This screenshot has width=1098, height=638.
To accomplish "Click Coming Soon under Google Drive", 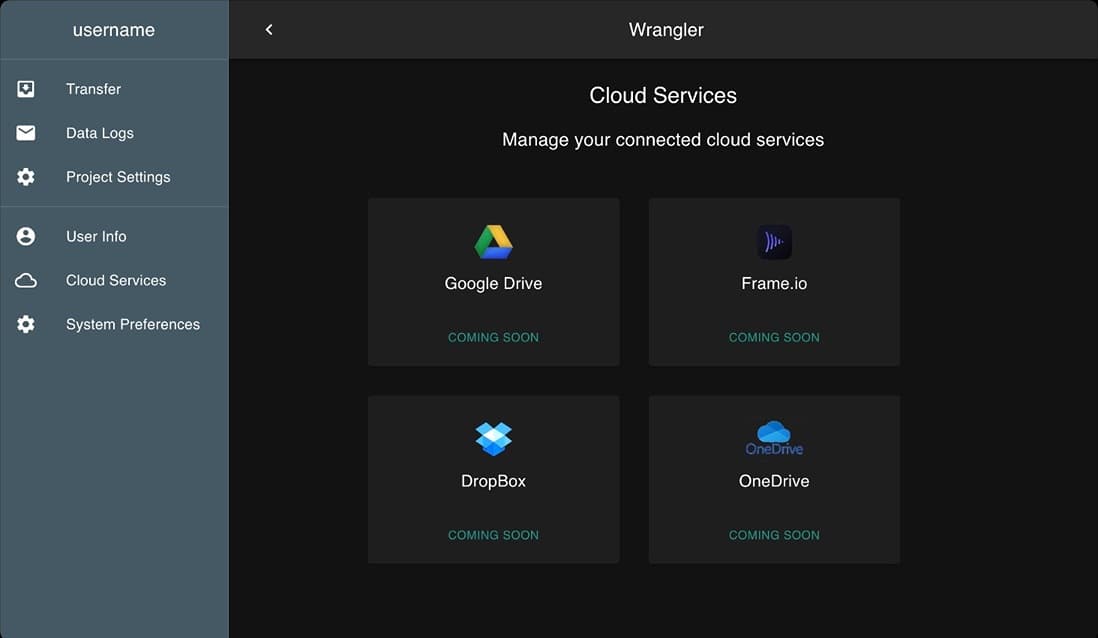I will (x=493, y=338).
